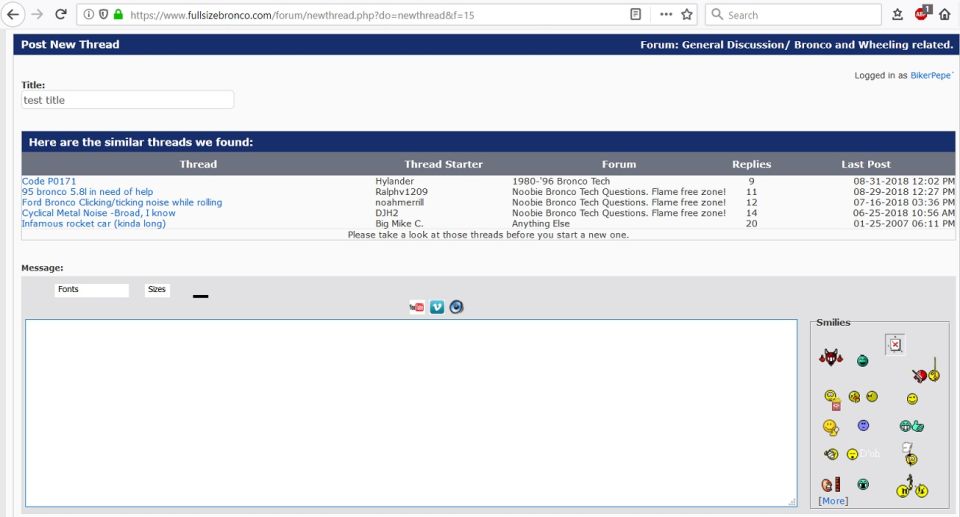Click the tracking protection shield icon

coord(103,14)
